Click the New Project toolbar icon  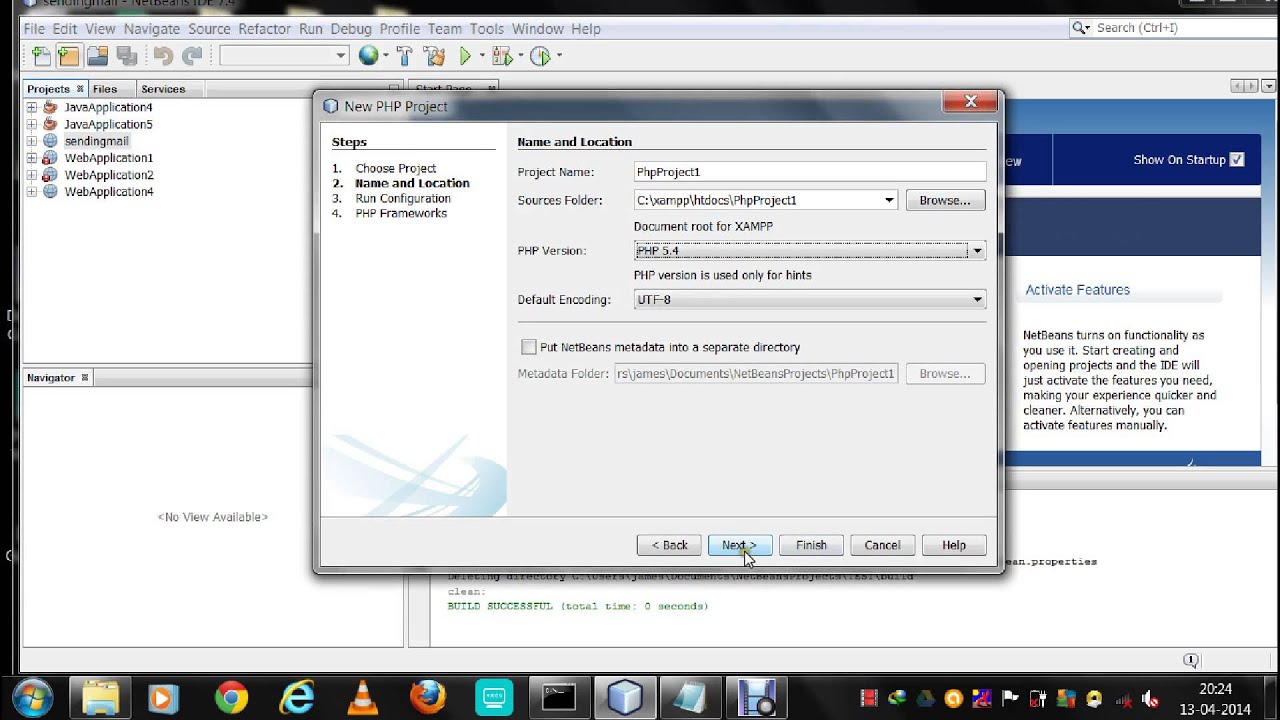tap(69, 56)
